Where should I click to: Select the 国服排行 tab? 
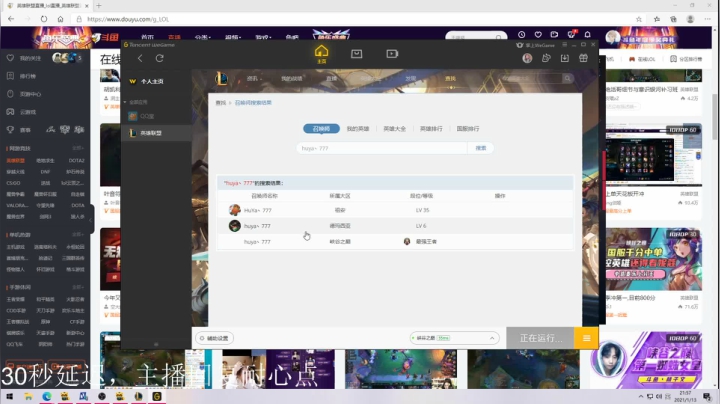[467, 129]
